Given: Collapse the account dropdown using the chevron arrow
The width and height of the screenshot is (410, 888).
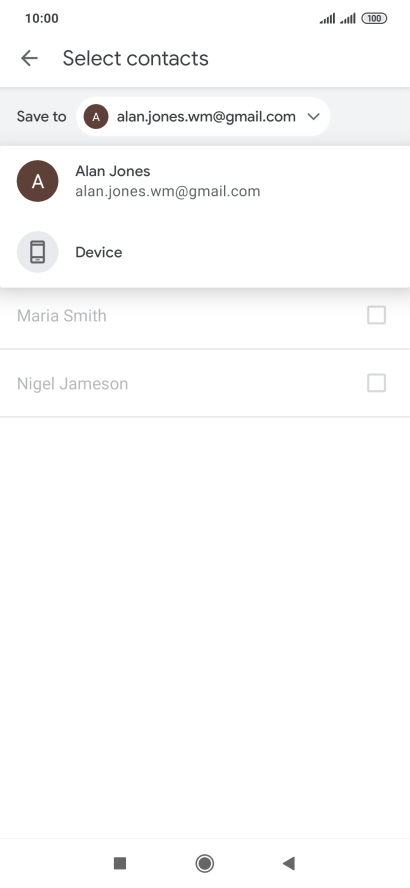Looking at the screenshot, I should point(313,117).
